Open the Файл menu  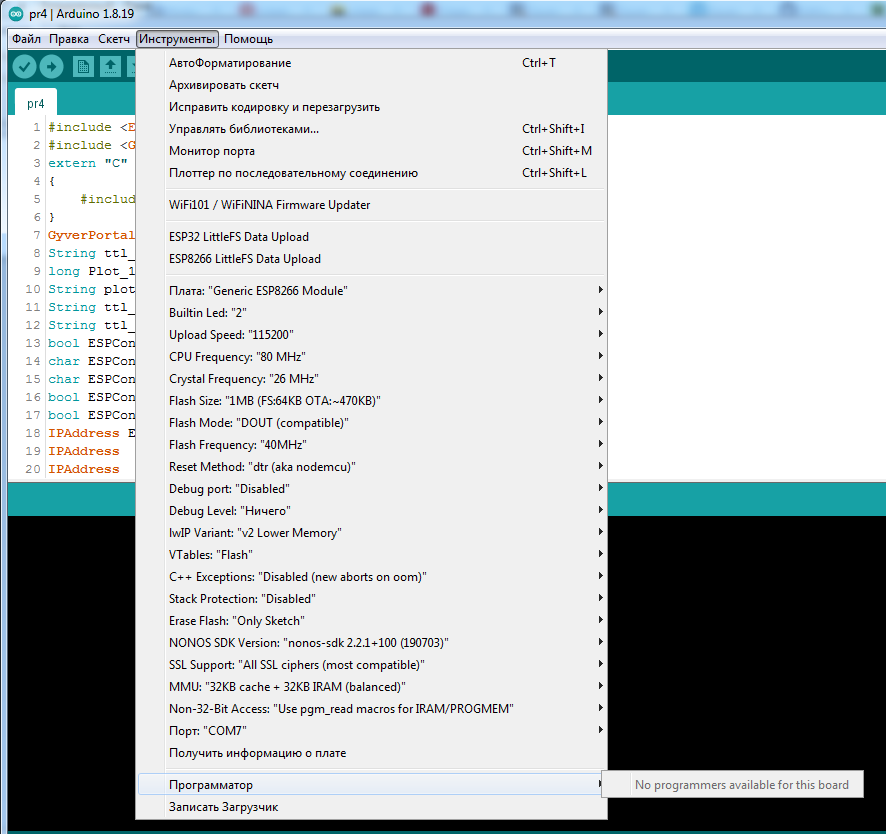click(x=27, y=39)
